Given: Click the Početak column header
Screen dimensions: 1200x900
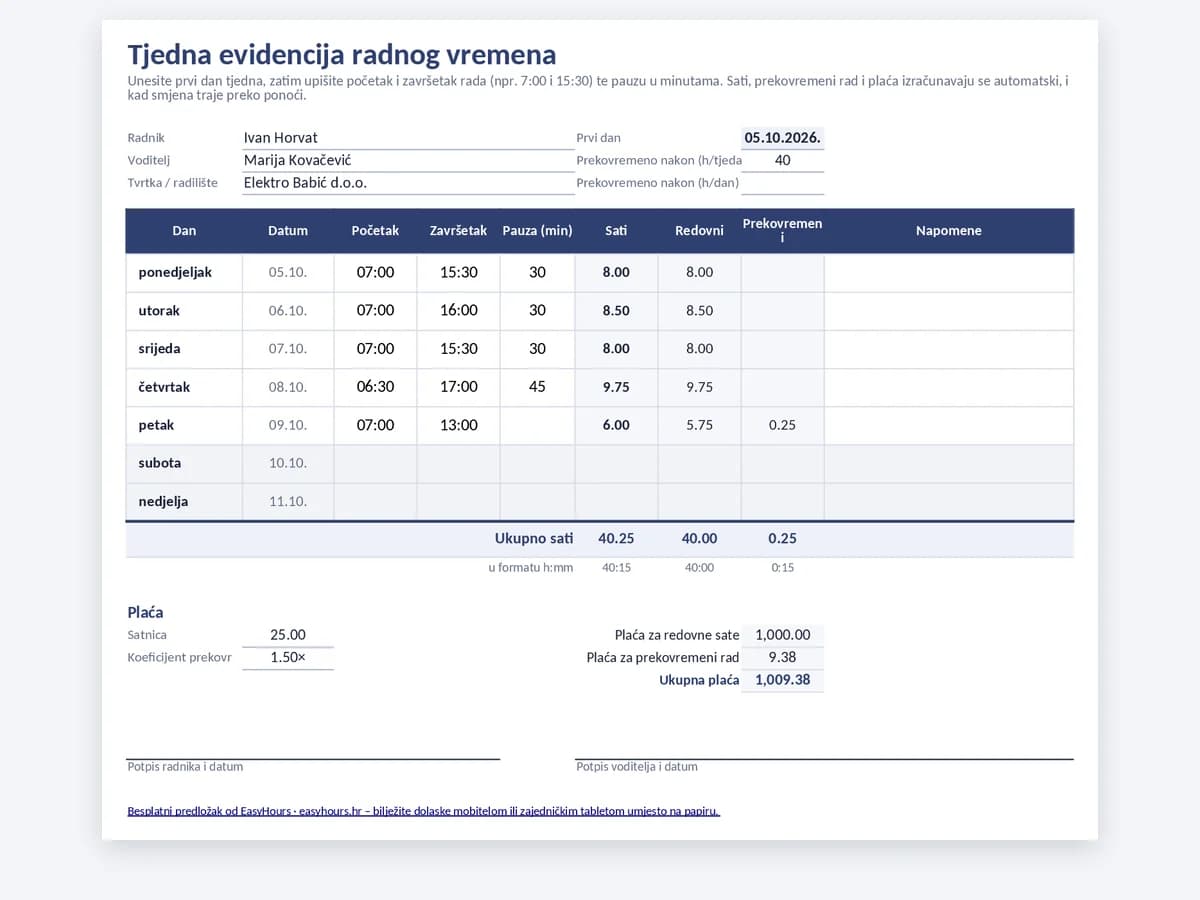Looking at the screenshot, I should [375, 231].
